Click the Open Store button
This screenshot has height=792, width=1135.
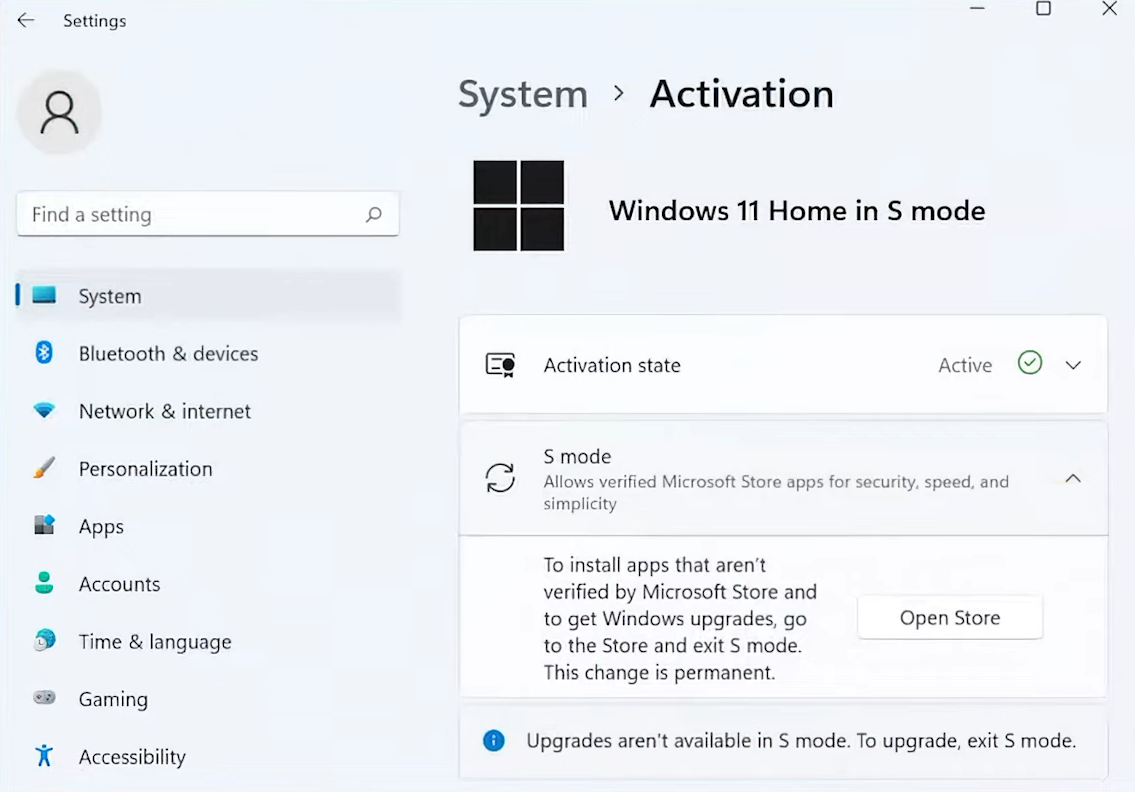(950, 618)
